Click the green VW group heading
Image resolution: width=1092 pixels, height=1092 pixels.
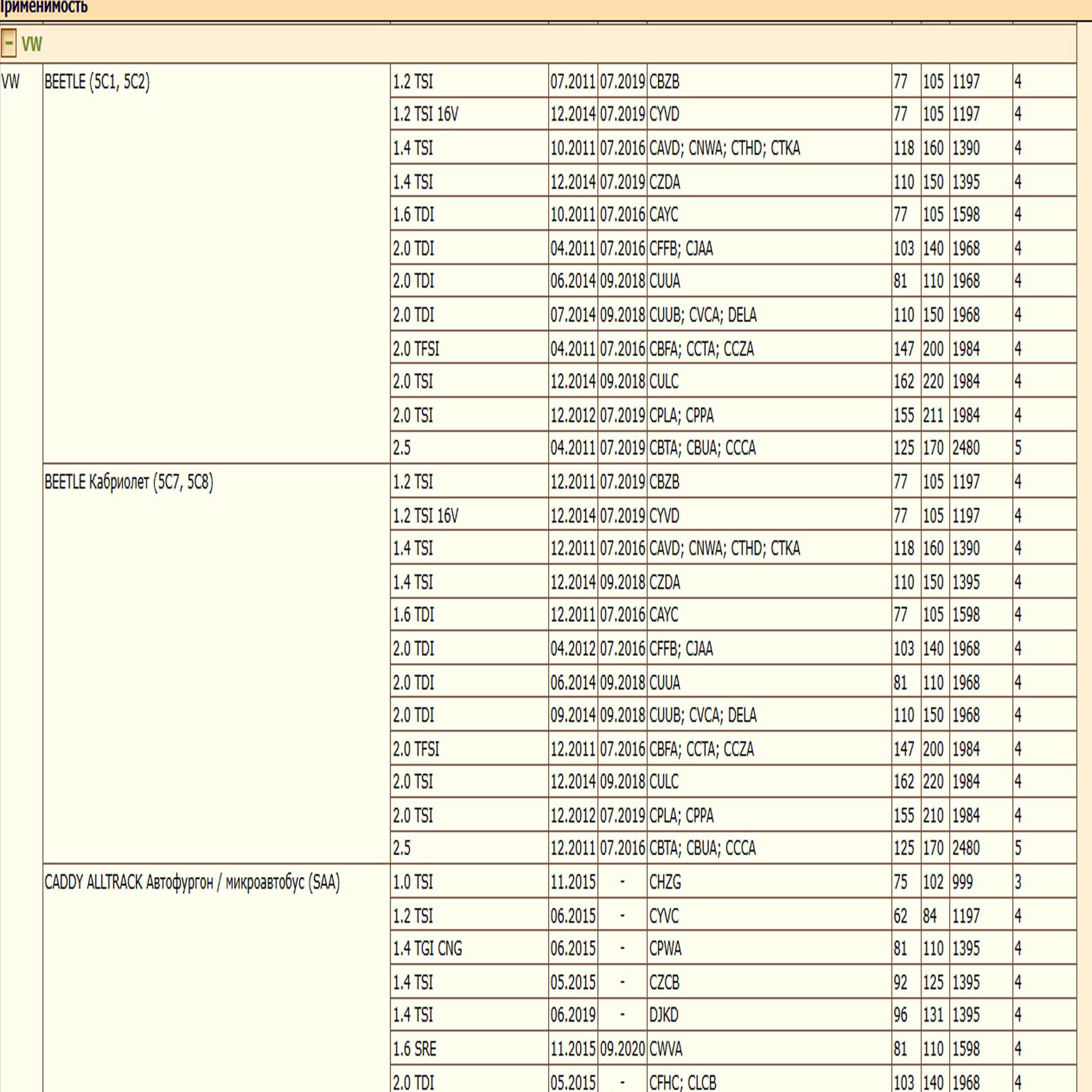click(x=31, y=44)
